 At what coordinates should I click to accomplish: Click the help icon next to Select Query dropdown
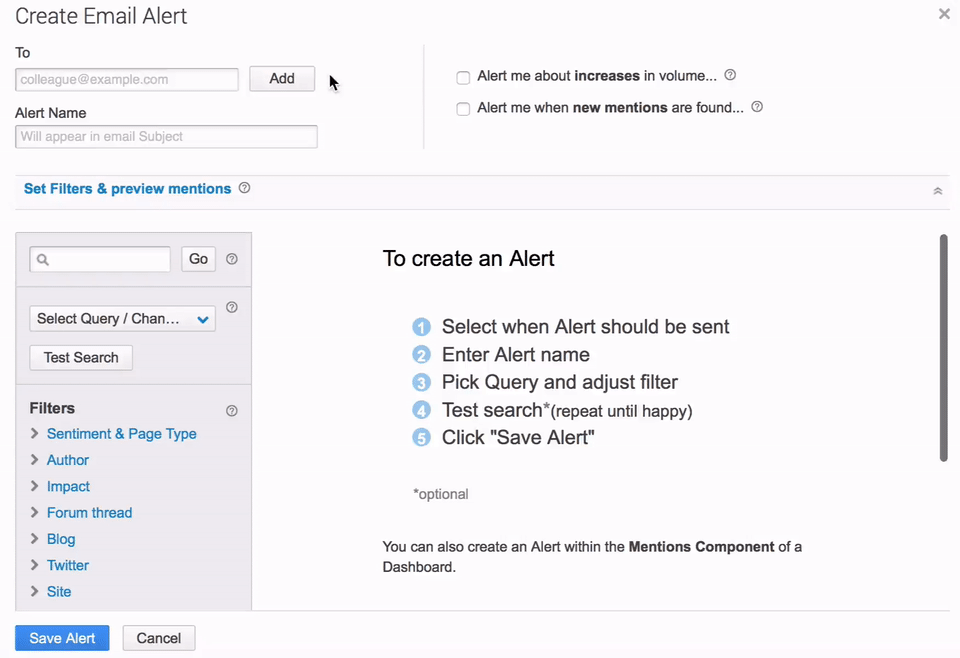[x=231, y=307]
